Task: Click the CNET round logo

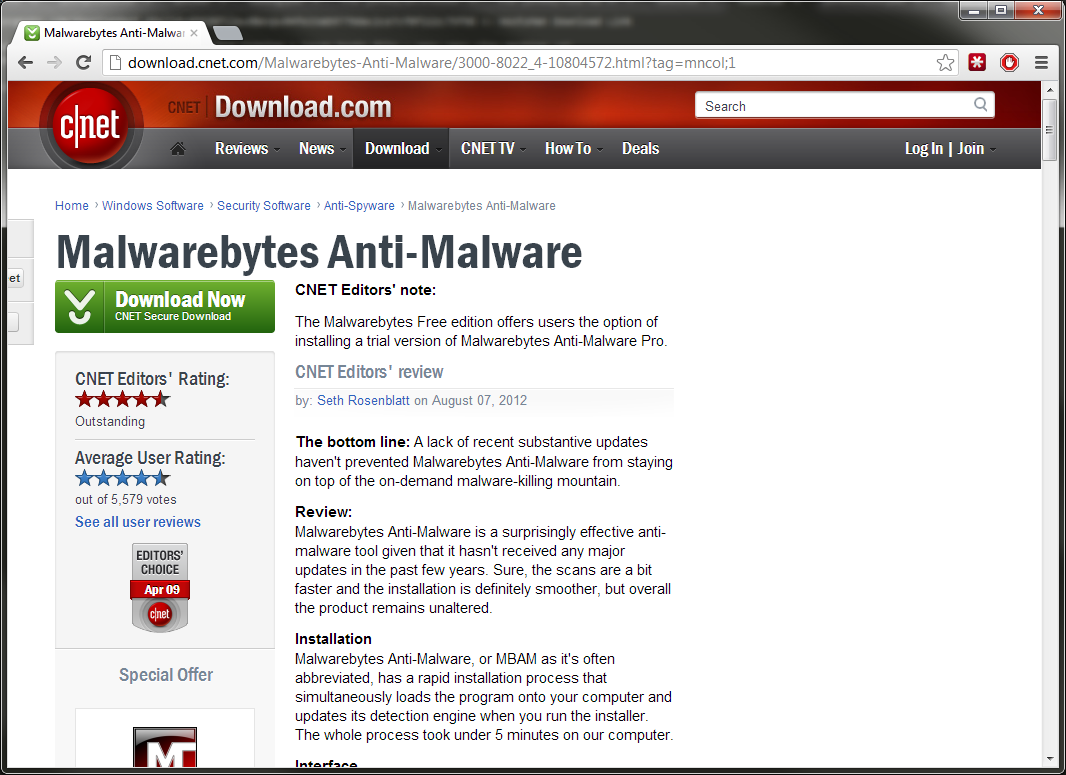Action: tap(90, 125)
